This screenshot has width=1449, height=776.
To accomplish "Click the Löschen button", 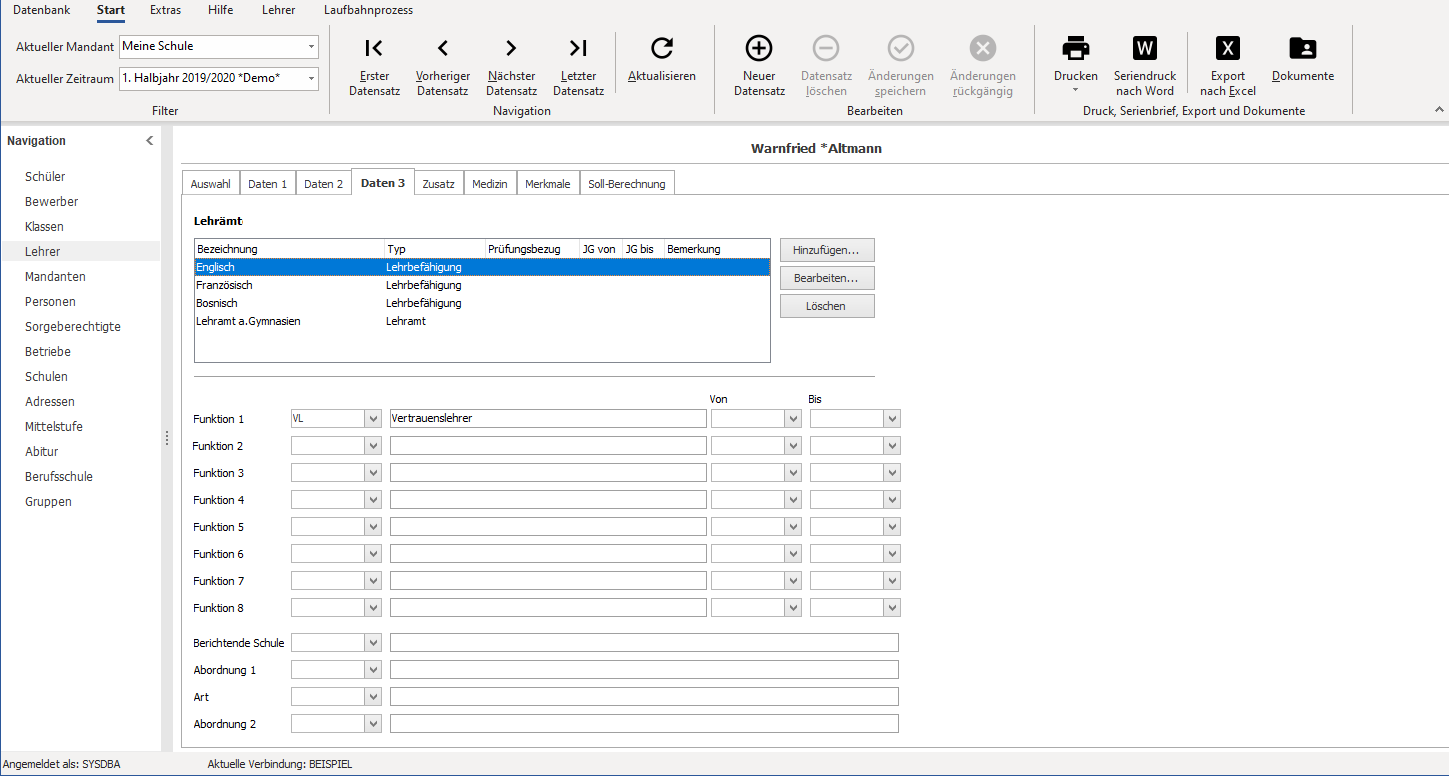I will tap(827, 306).
